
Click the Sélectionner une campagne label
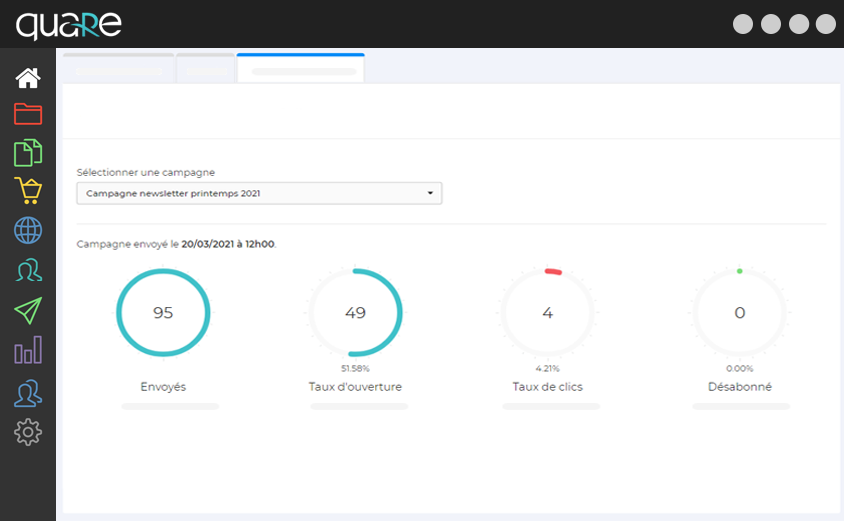click(x=145, y=172)
